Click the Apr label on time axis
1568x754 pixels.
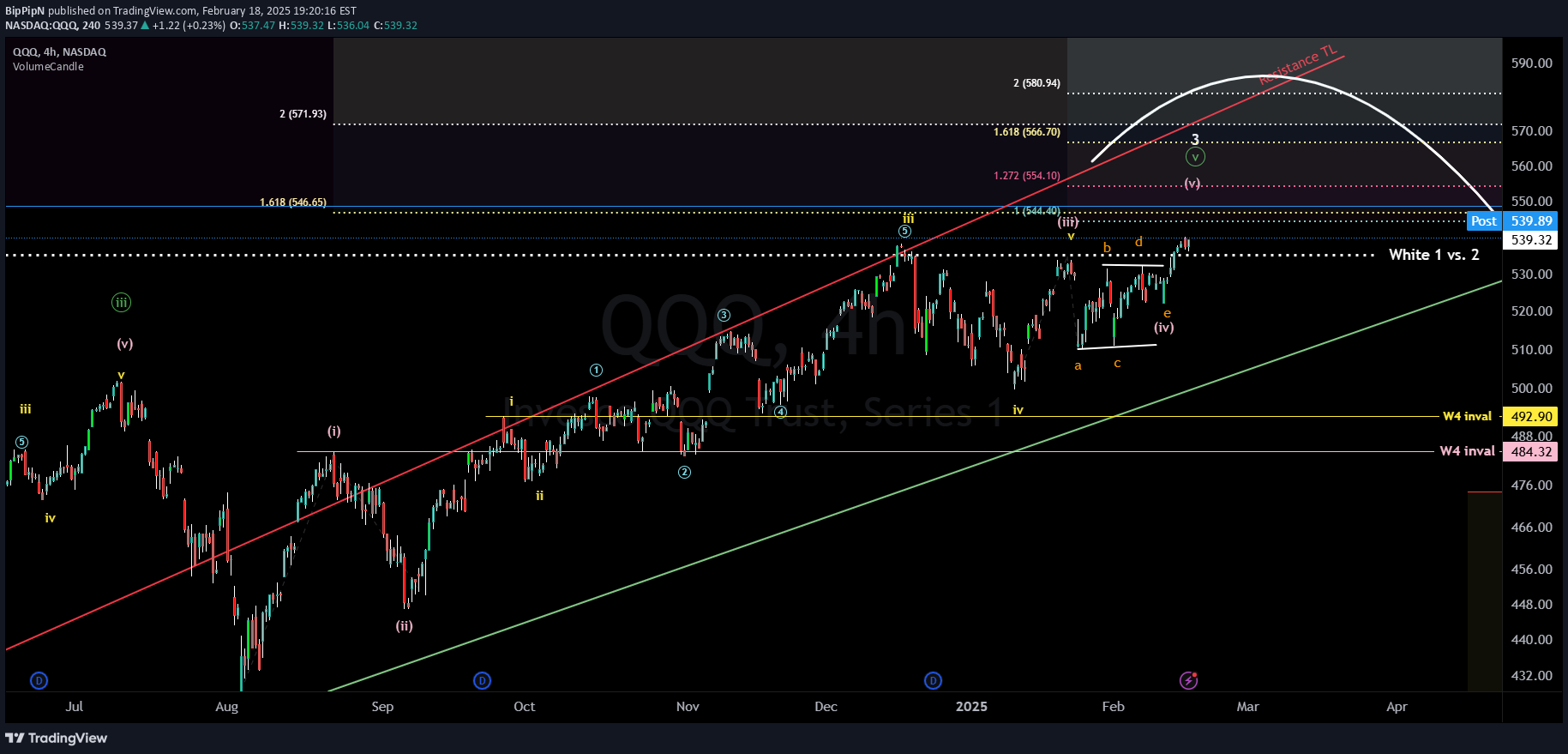tap(1397, 707)
